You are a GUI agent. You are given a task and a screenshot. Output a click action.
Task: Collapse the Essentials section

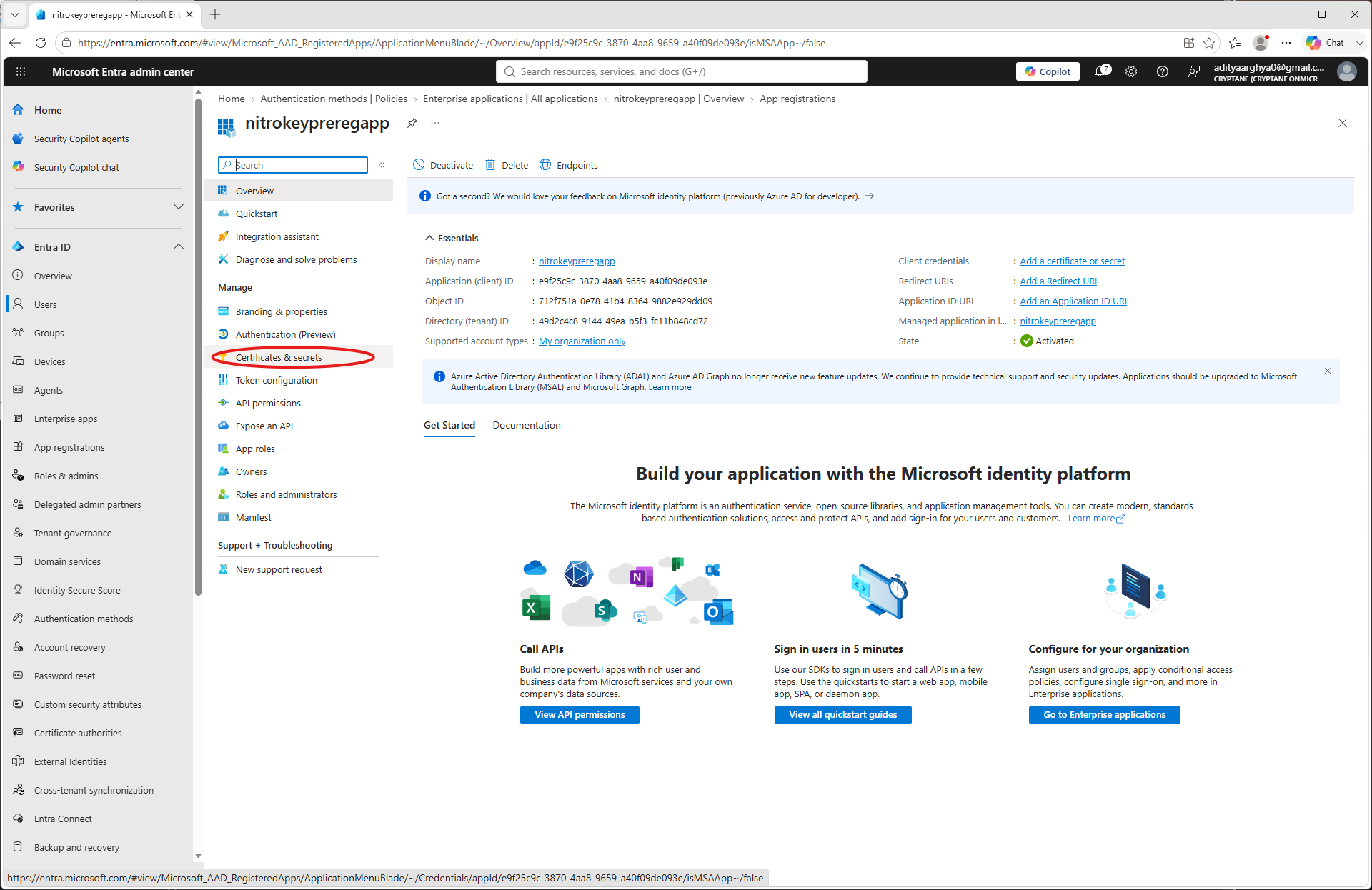(452, 238)
